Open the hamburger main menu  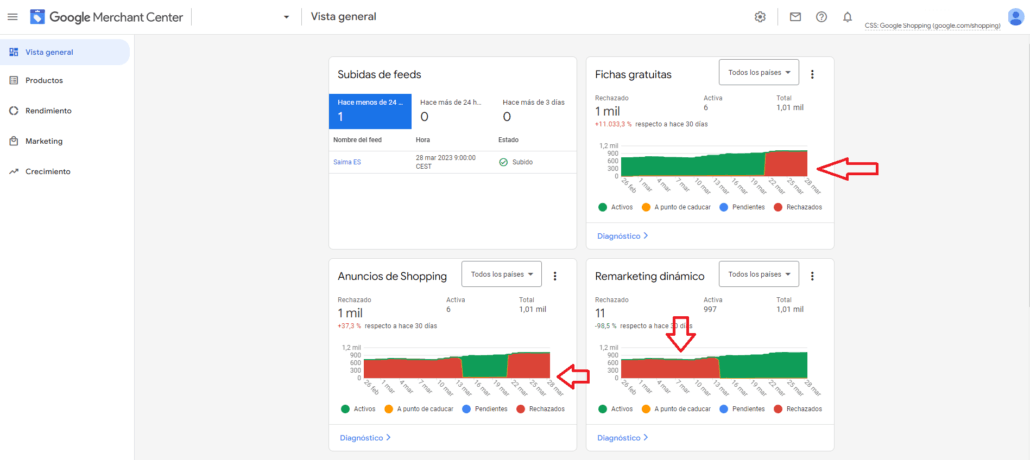(x=13, y=17)
